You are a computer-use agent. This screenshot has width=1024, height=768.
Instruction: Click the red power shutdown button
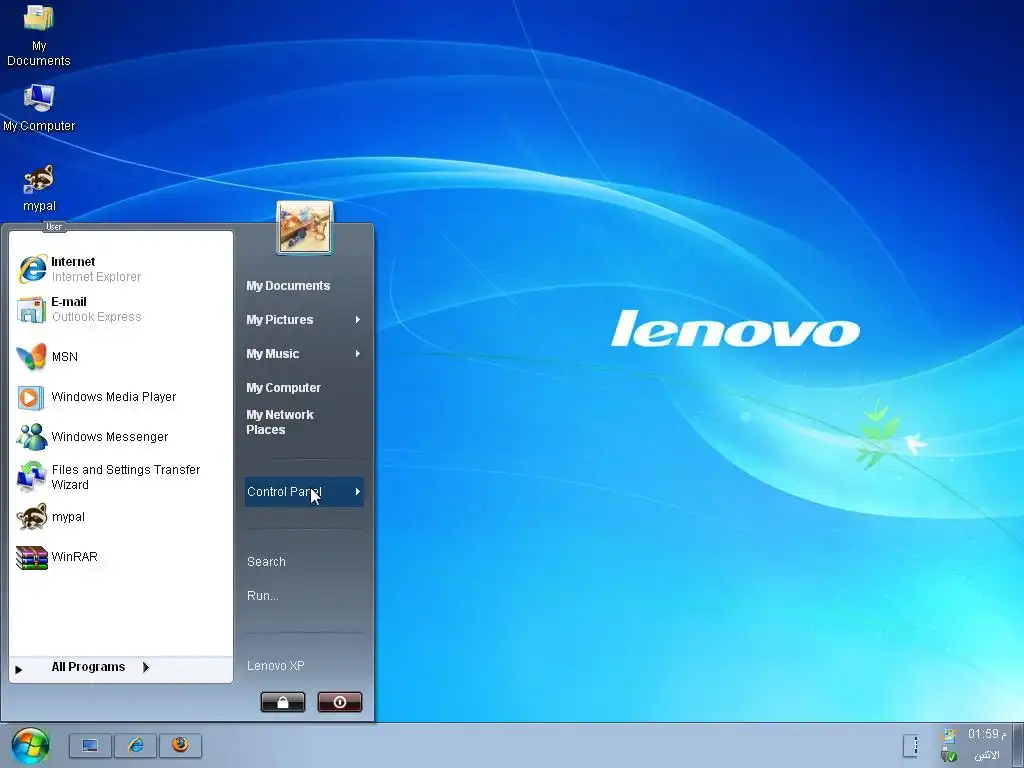[340, 702]
